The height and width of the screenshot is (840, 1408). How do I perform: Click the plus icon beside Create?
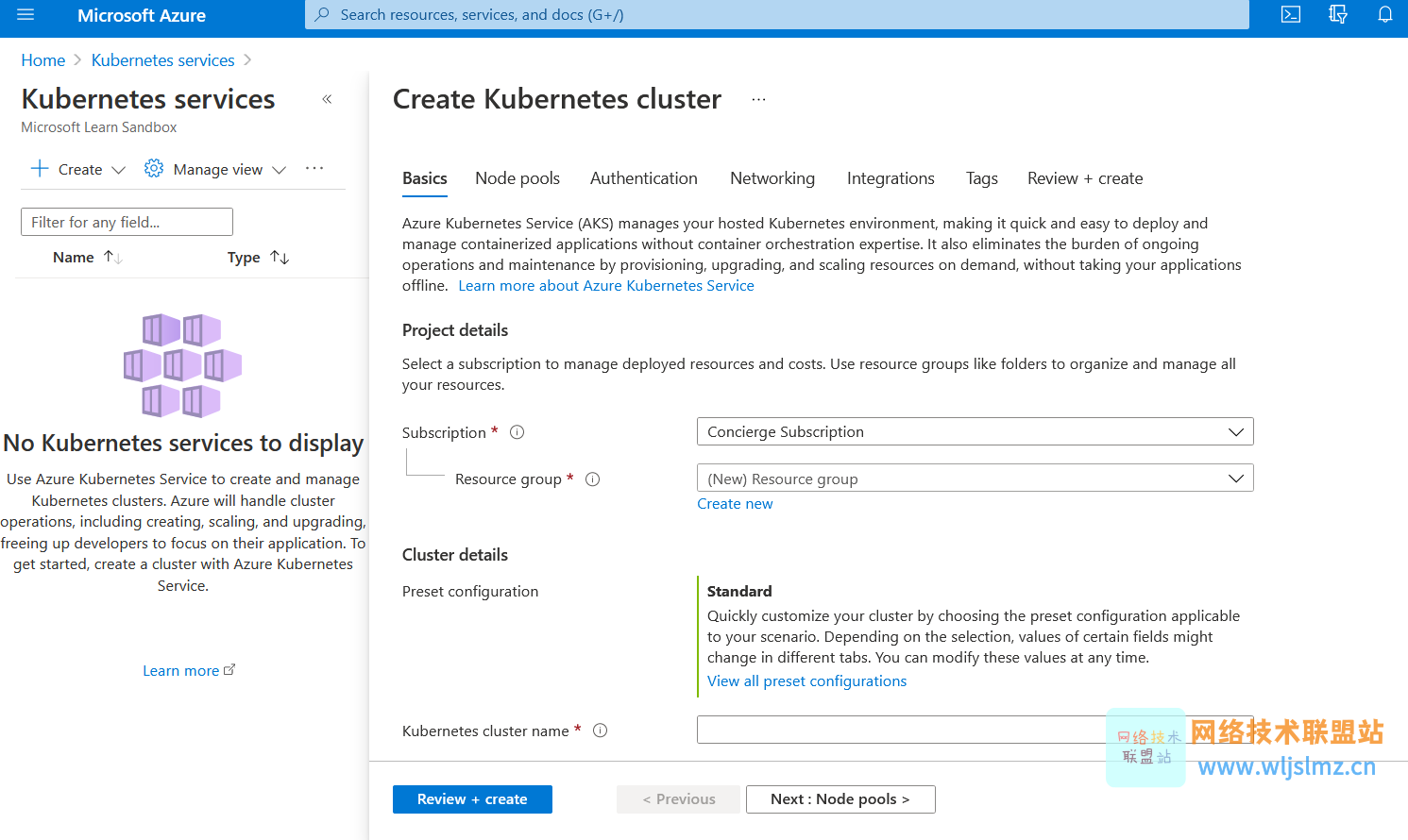[40, 169]
